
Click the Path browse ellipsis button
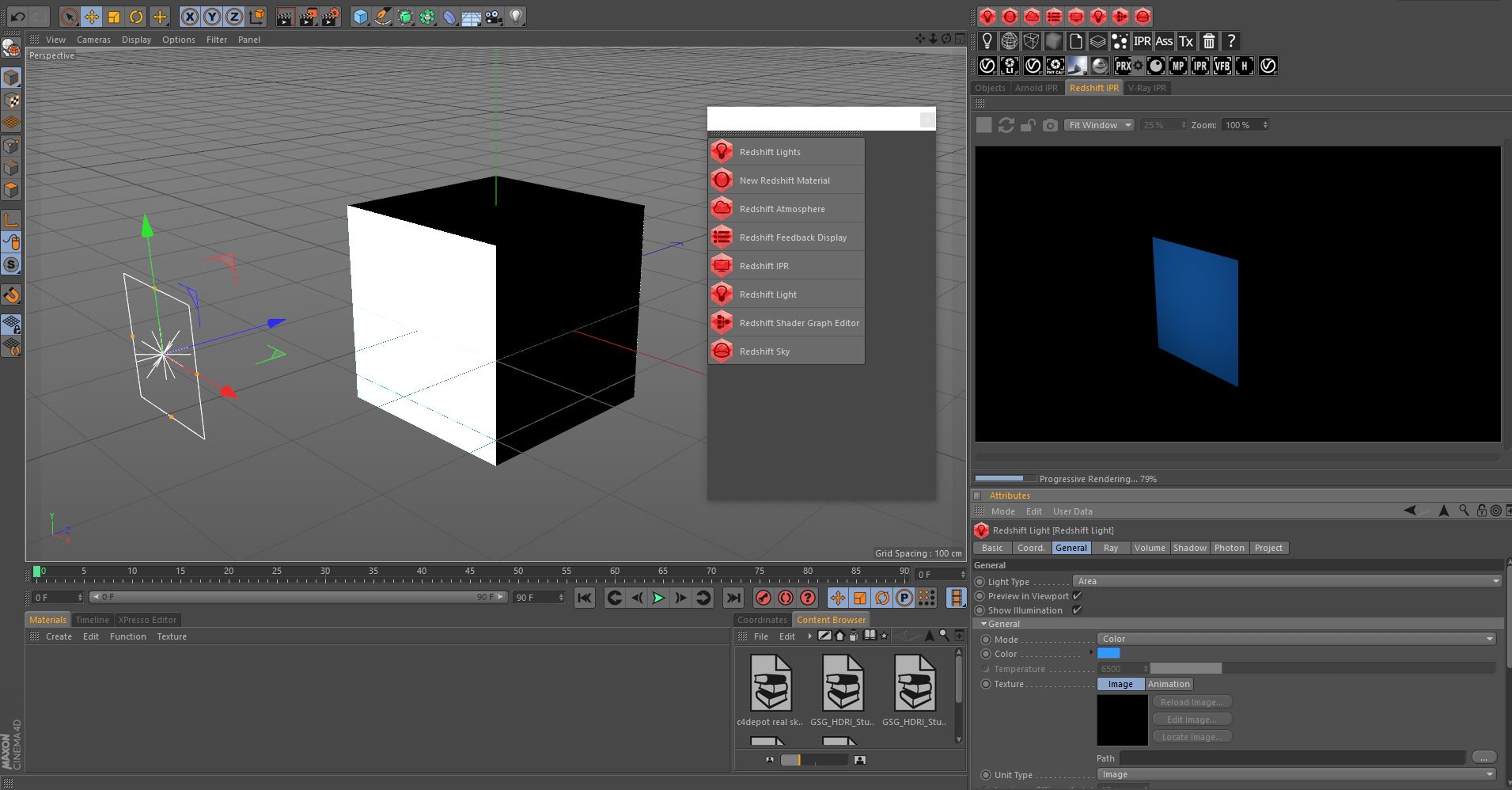click(1484, 758)
